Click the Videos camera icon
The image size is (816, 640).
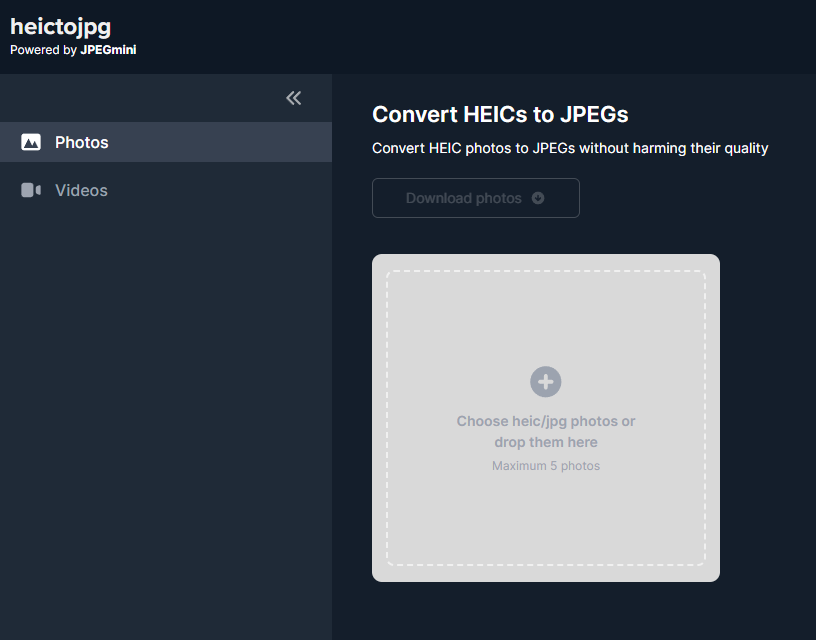click(31, 190)
